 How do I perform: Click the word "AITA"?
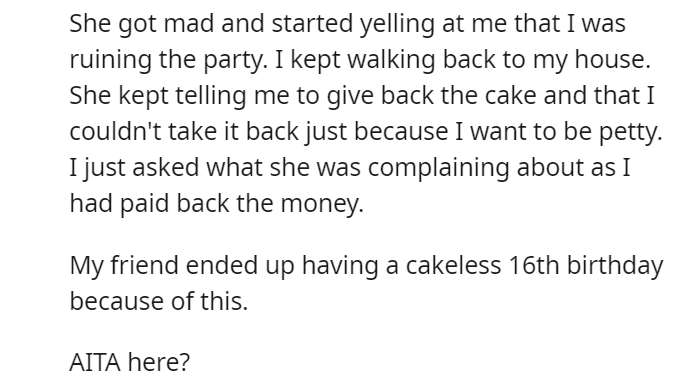pyautogui.click(x=95, y=362)
